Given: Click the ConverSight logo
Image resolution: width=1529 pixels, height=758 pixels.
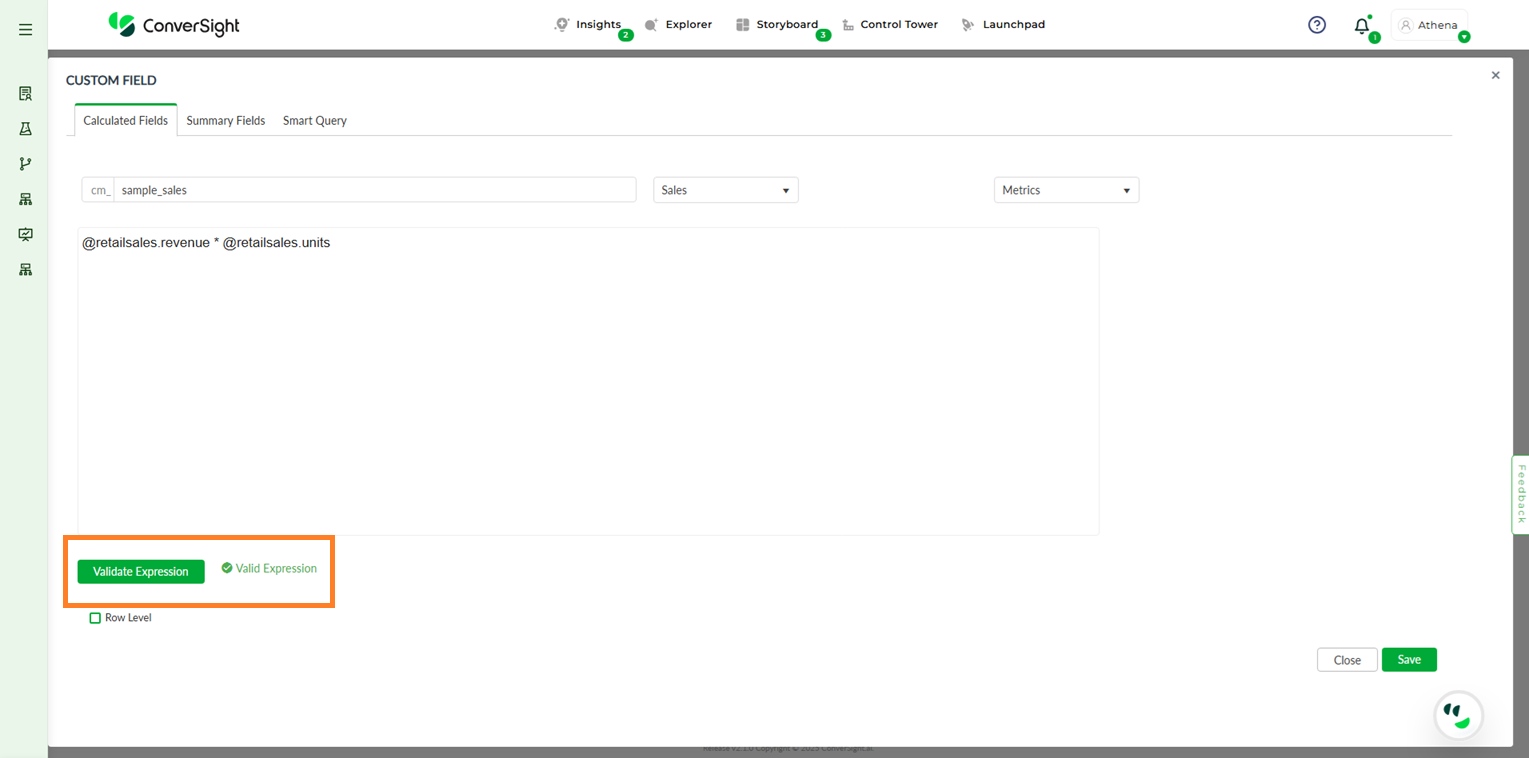Looking at the screenshot, I should [x=174, y=25].
